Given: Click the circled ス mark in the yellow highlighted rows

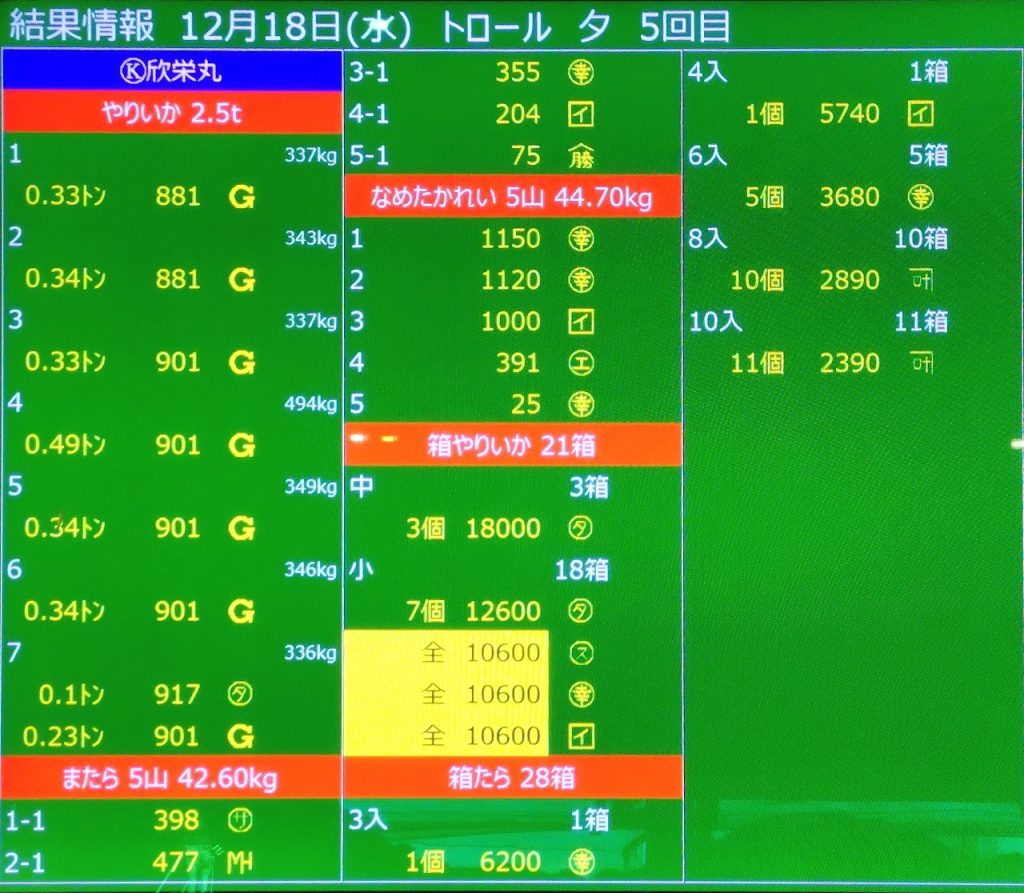Looking at the screenshot, I should (580, 653).
